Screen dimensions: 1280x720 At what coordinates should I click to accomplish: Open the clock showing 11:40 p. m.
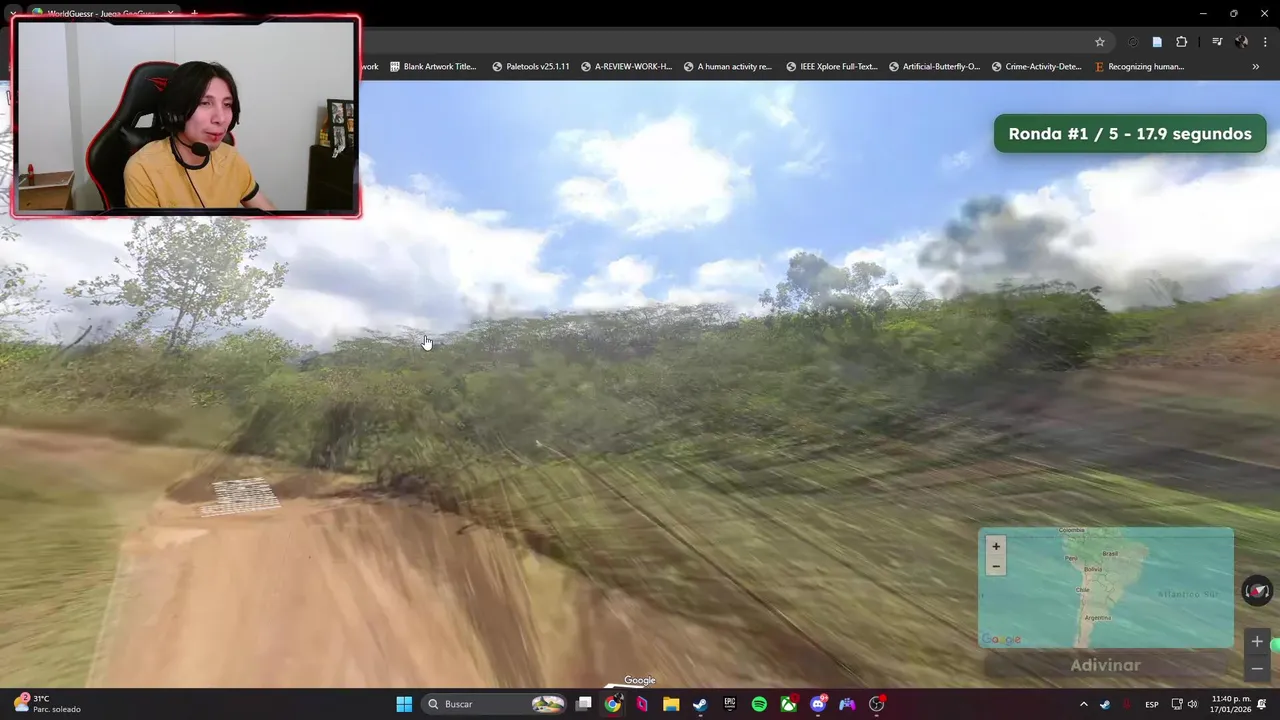pos(1231,704)
